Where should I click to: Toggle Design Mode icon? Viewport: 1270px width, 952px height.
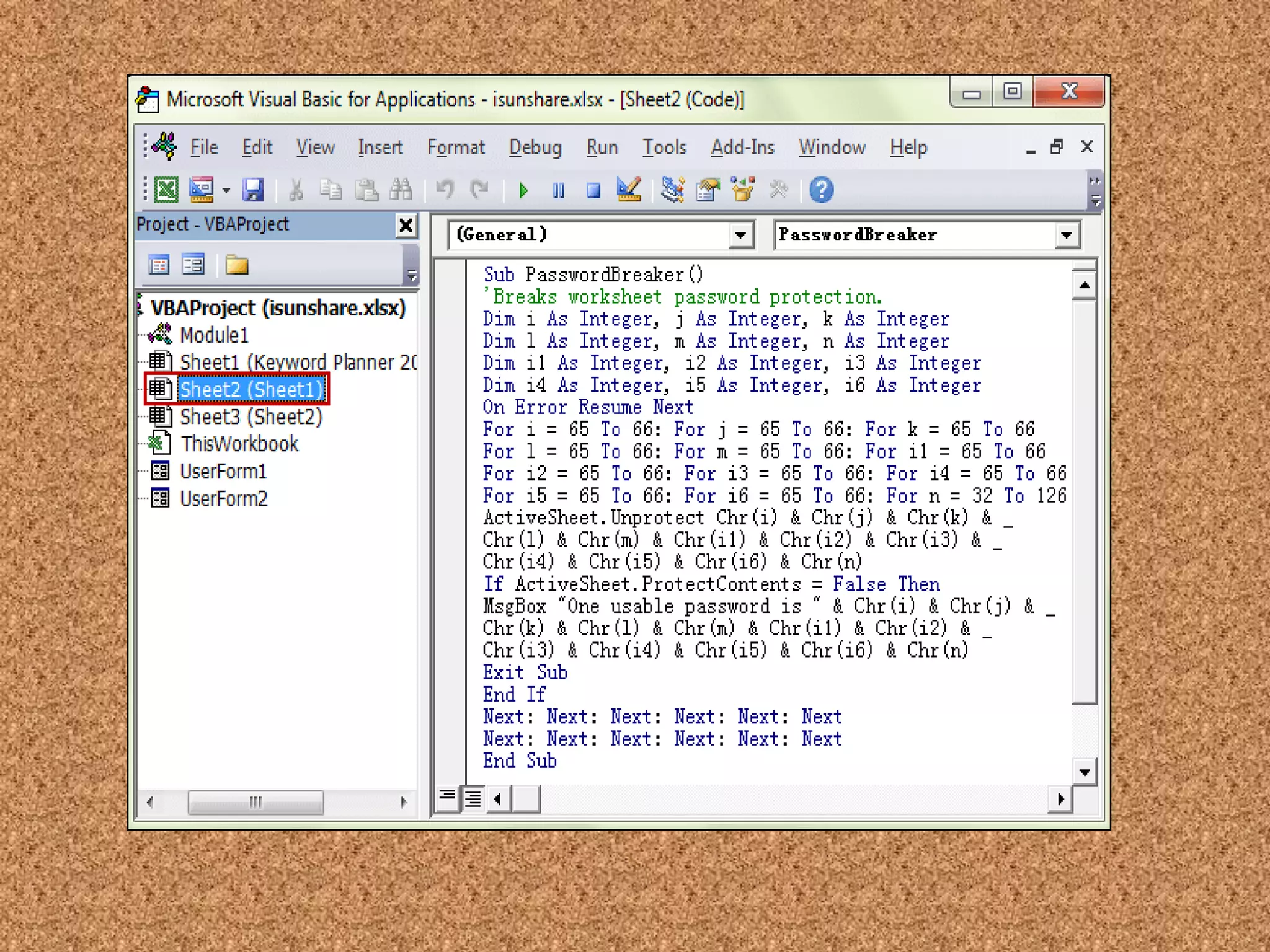coord(629,190)
